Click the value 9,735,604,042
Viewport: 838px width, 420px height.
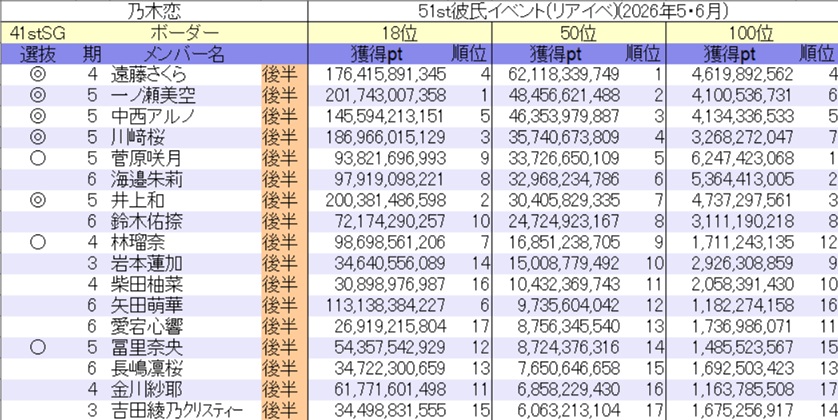pos(569,305)
